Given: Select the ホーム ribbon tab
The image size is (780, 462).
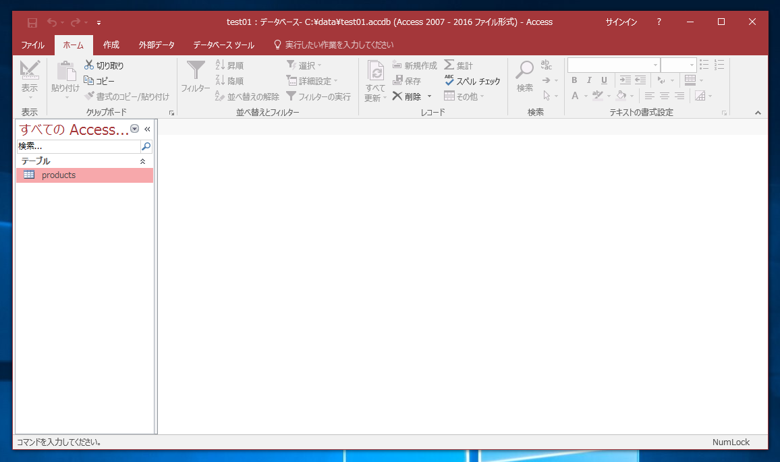Looking at the screenshot, I should pyautogui.click(x=73, y=45).
